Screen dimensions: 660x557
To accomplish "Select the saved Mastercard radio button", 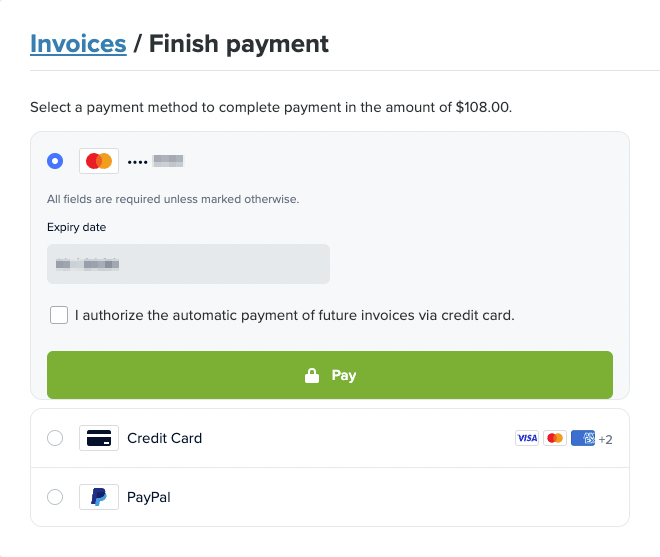I will 55,161.
